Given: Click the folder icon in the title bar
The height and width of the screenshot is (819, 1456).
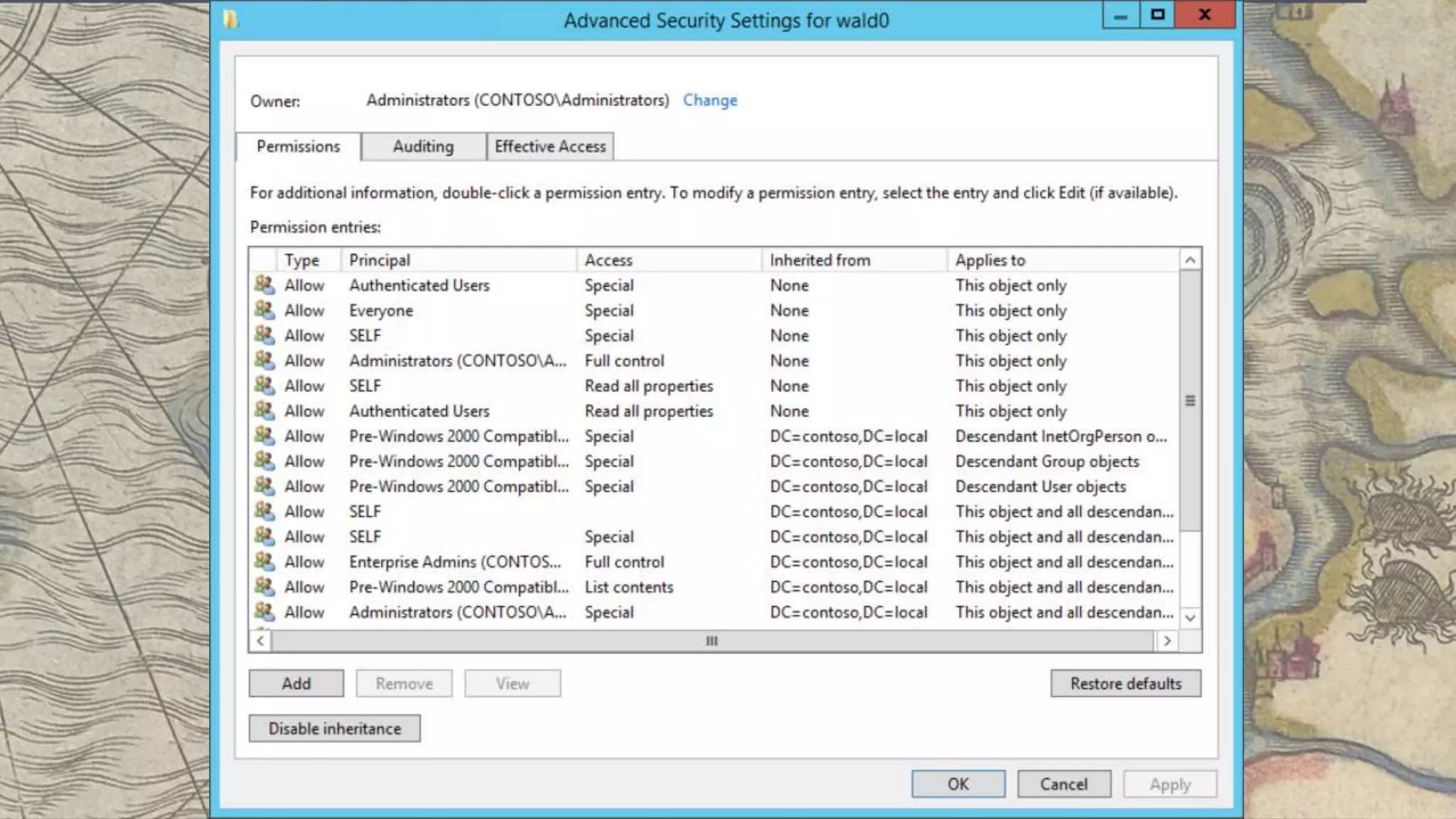Looking at the screenshot, I should pos(230,19).
